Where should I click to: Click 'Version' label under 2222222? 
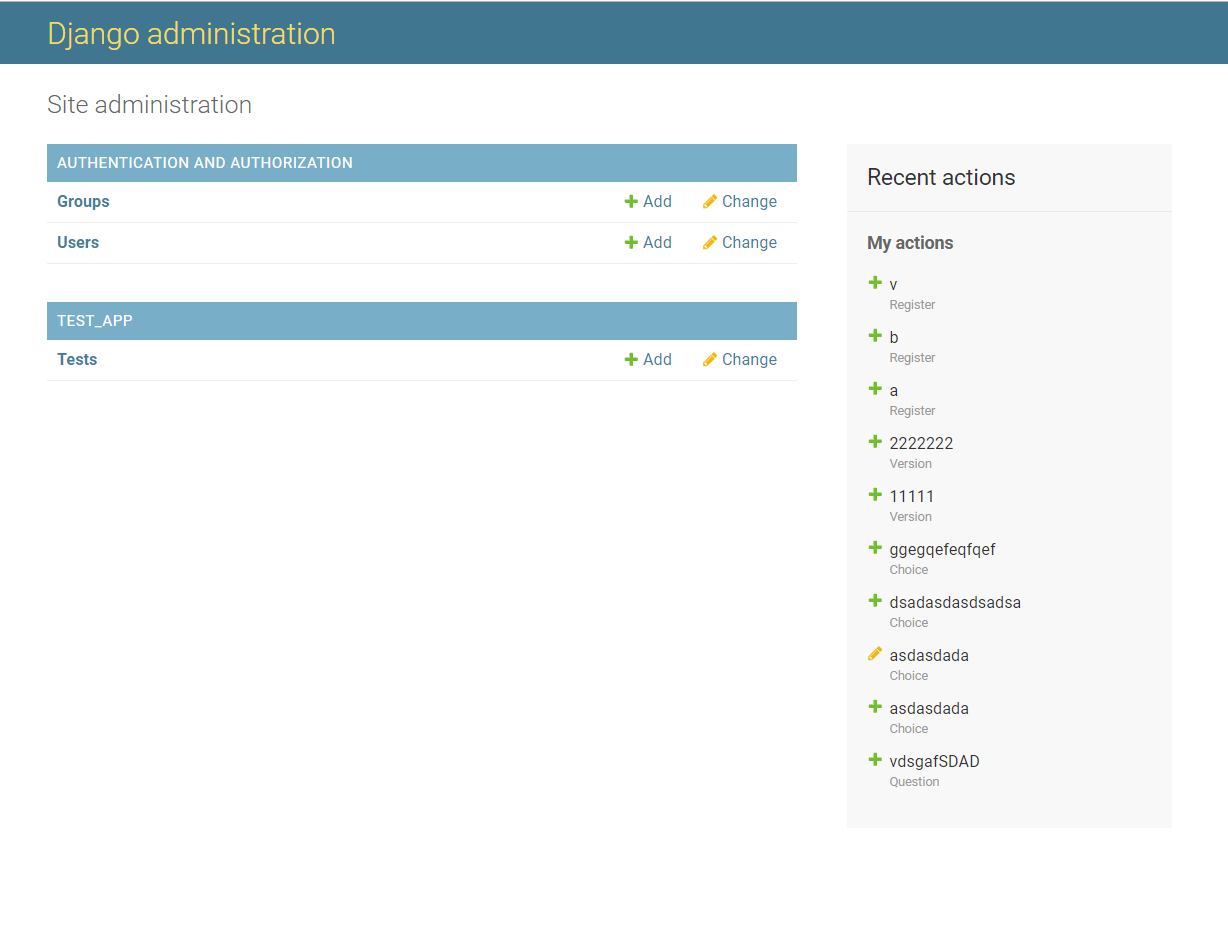coord(910,464)
